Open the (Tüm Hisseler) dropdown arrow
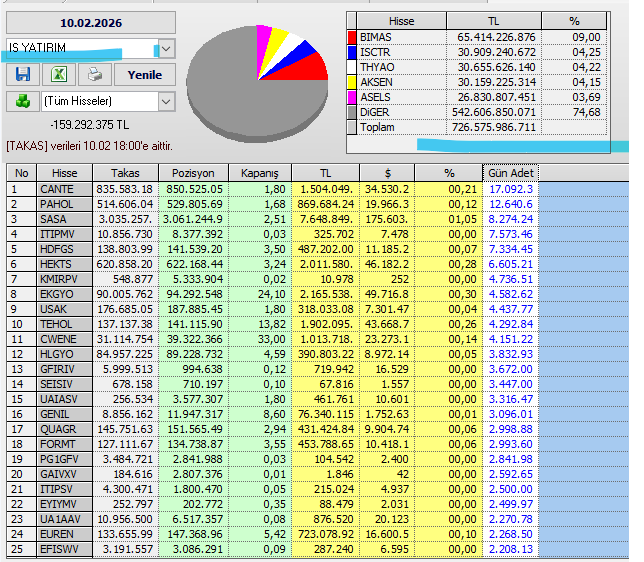This screenshot has height=562, width=644. (166, 101)
